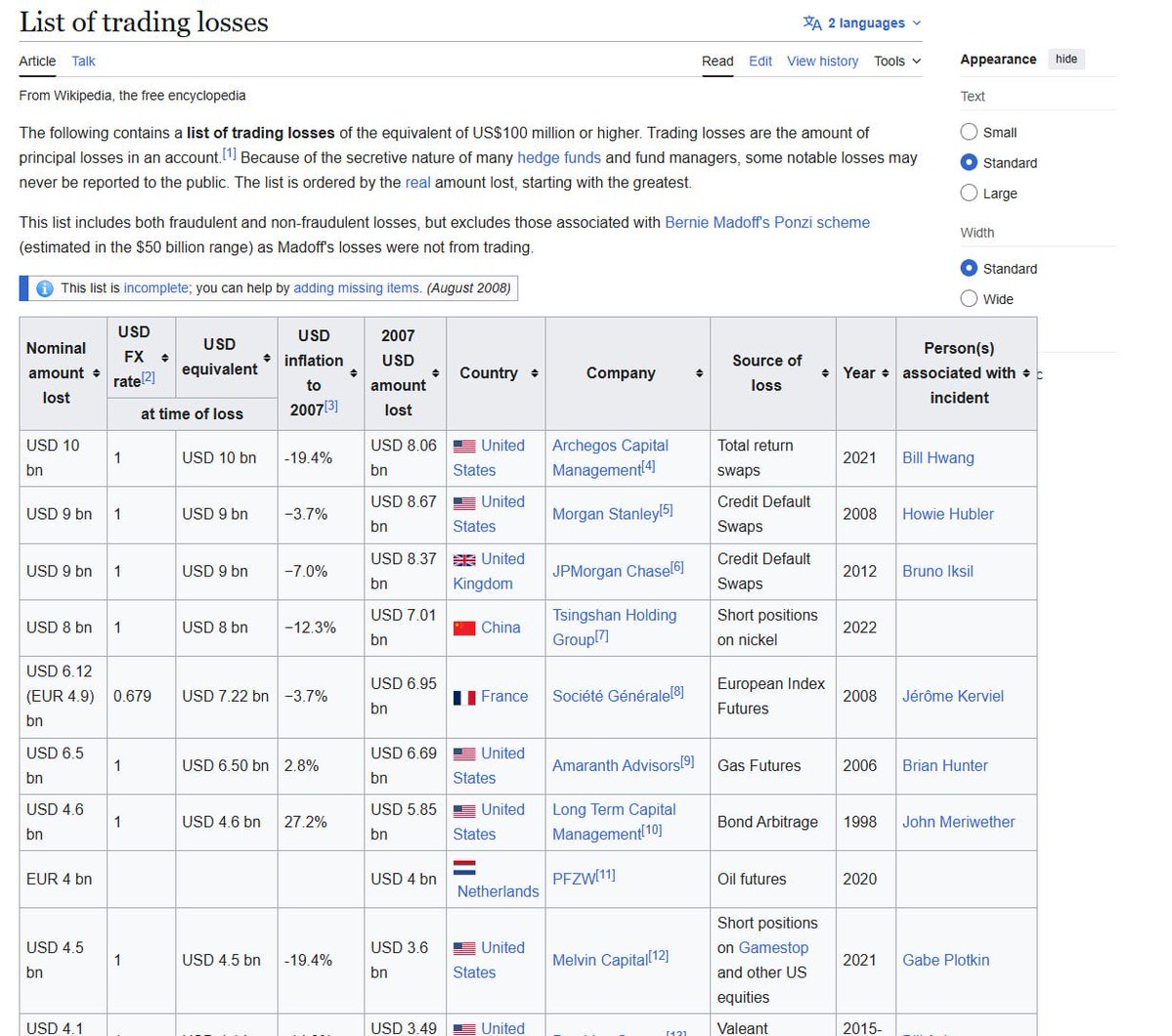Click the US flag in Amaranth Advisors row
The height and width of the screenshot is (1036, 1172).
(464, 755)
